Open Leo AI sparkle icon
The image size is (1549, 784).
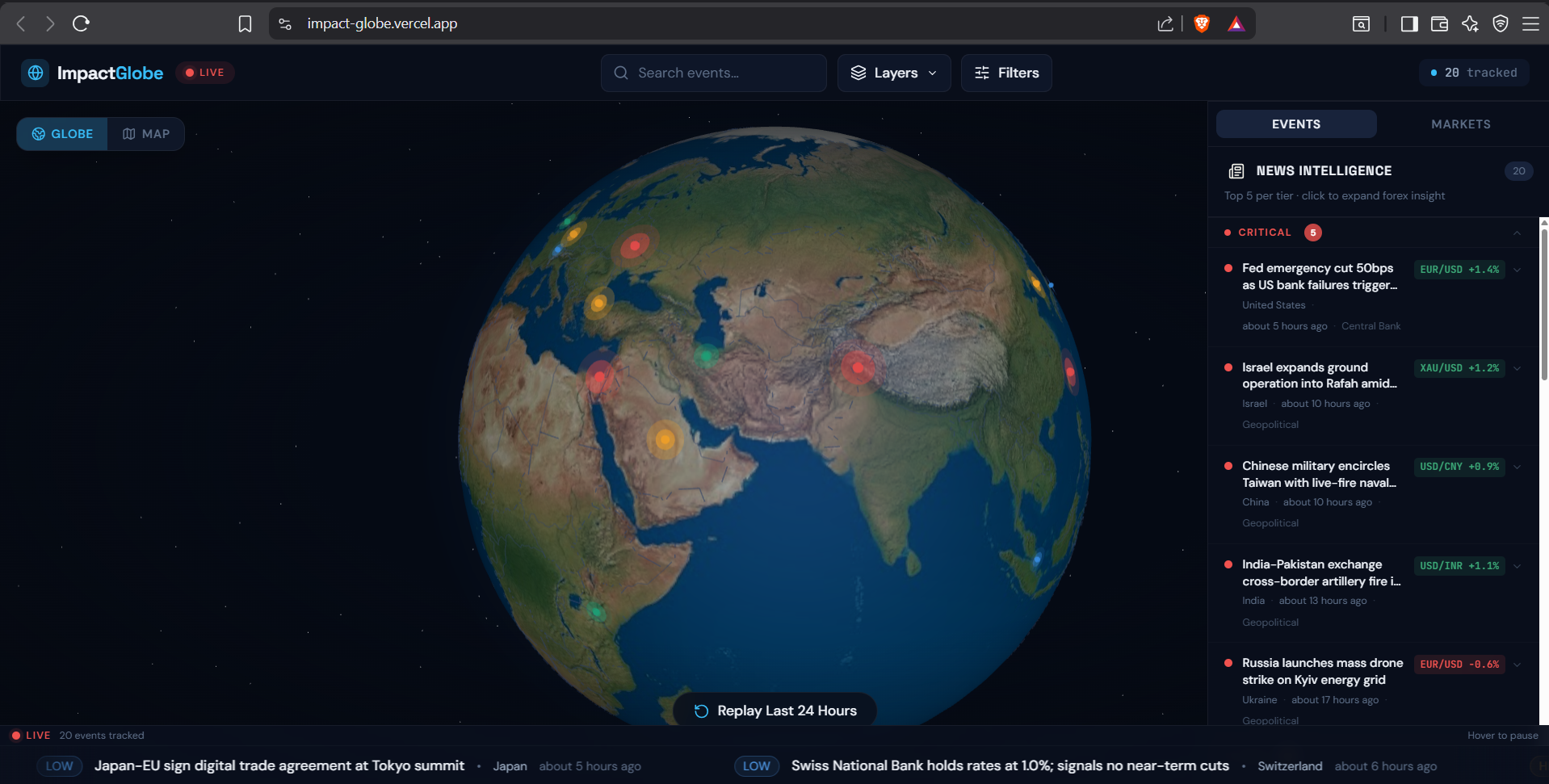point(1470,24)
